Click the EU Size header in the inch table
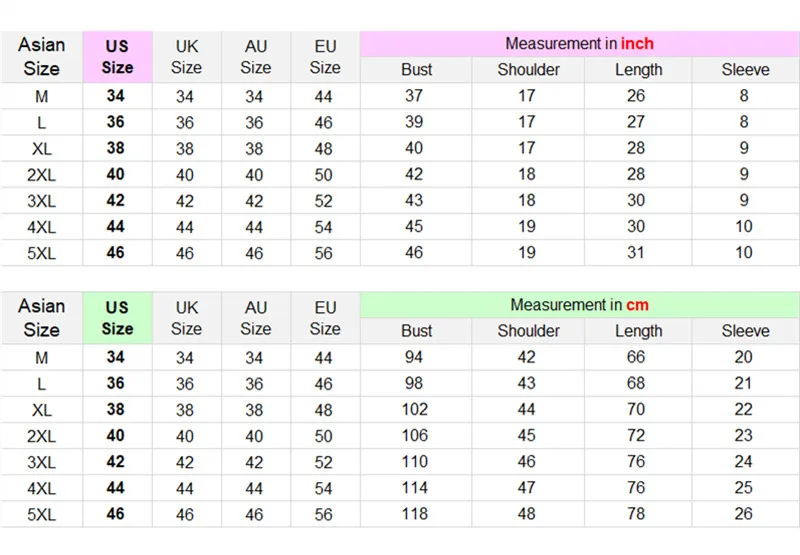 coord(325,57)
